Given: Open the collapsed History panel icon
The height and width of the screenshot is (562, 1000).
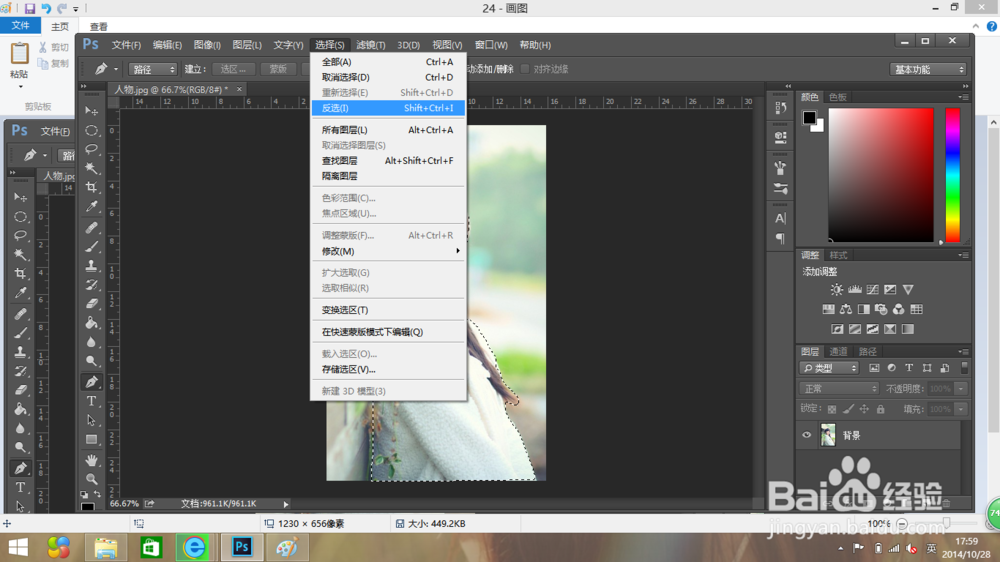Looking at the screenshot, I should click(781, 108).
